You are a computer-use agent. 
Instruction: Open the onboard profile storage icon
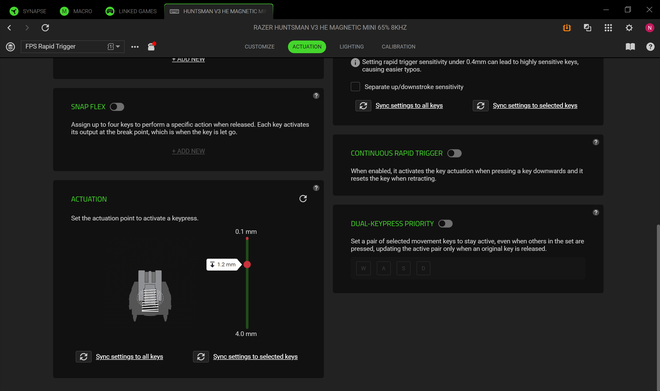(152, 47)
